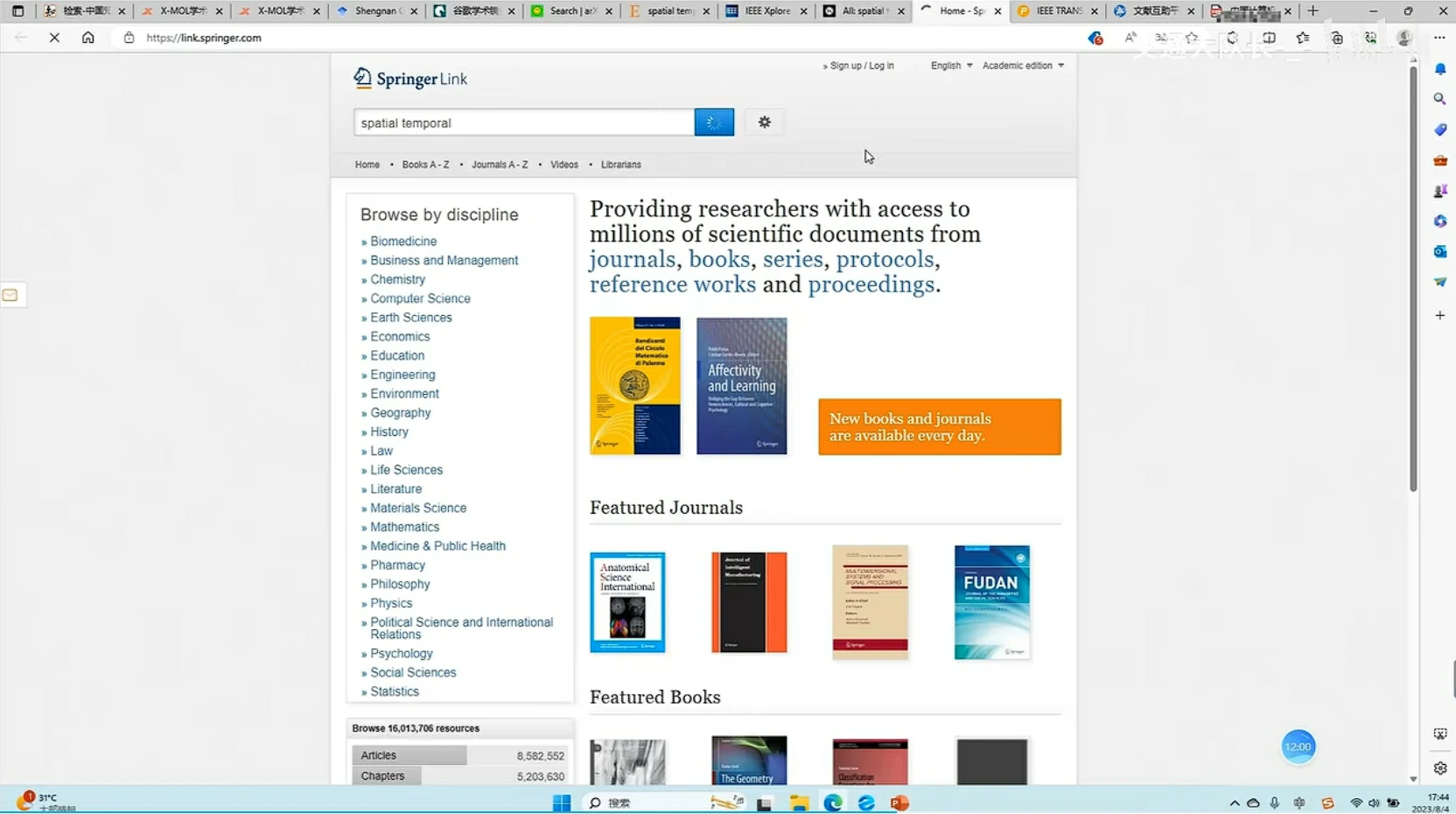Click the blue search submit button
Screen dimensions: 1456x814
click(713, 123)
